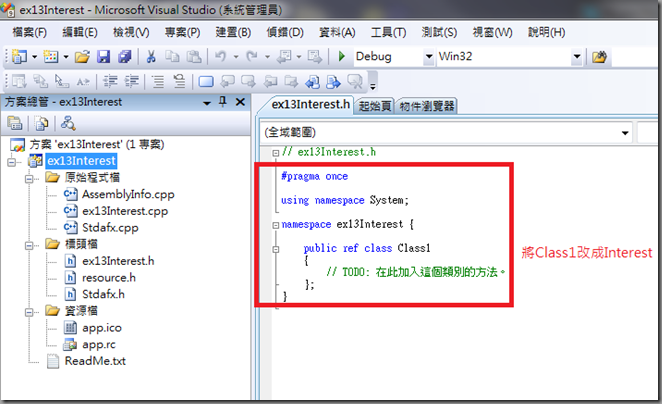
Task: Collapse the namespace ex13Interest code block
Action: click(x=276, y=225)
